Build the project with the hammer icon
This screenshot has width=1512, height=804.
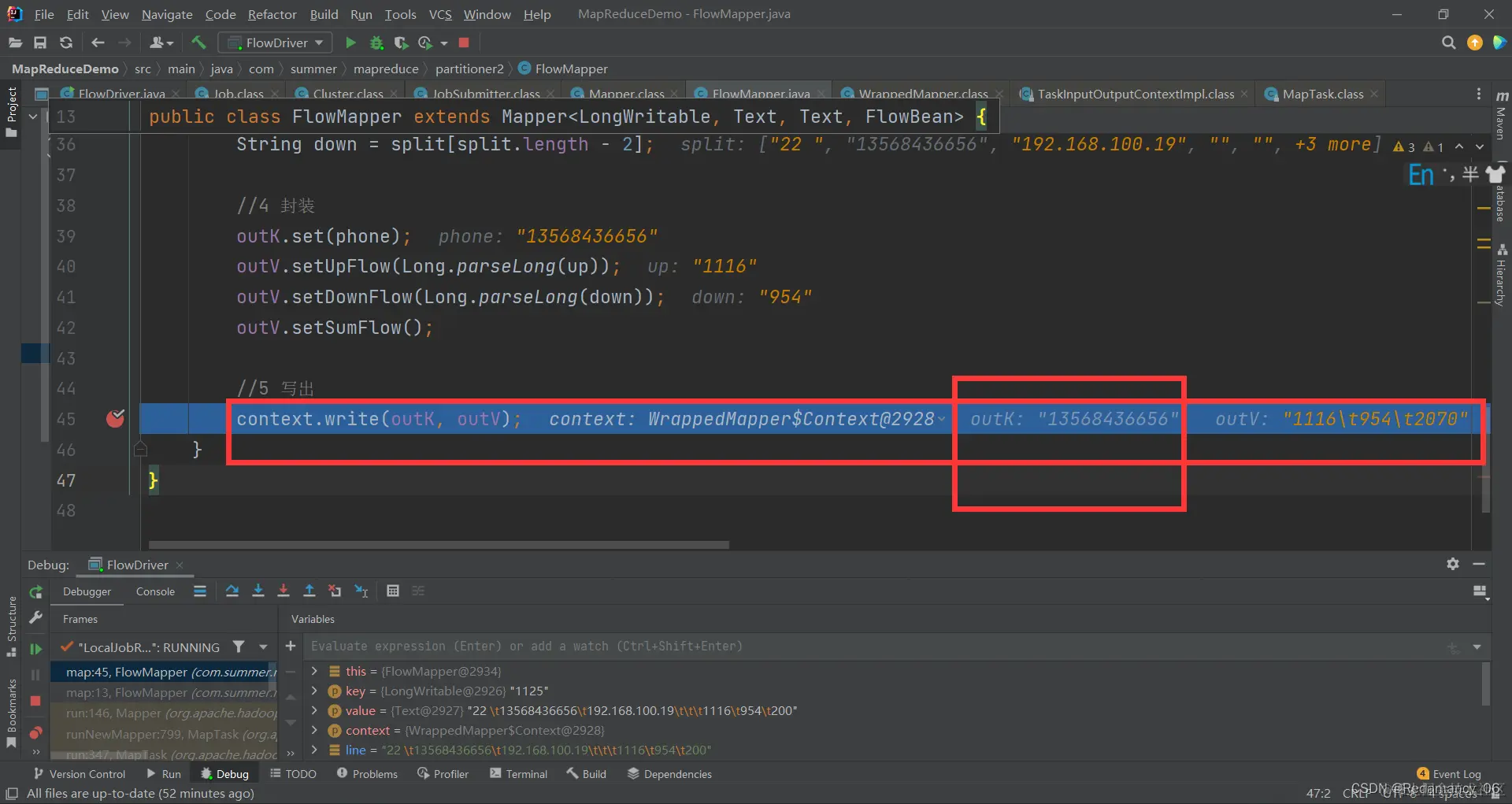(x=198, y=43)
